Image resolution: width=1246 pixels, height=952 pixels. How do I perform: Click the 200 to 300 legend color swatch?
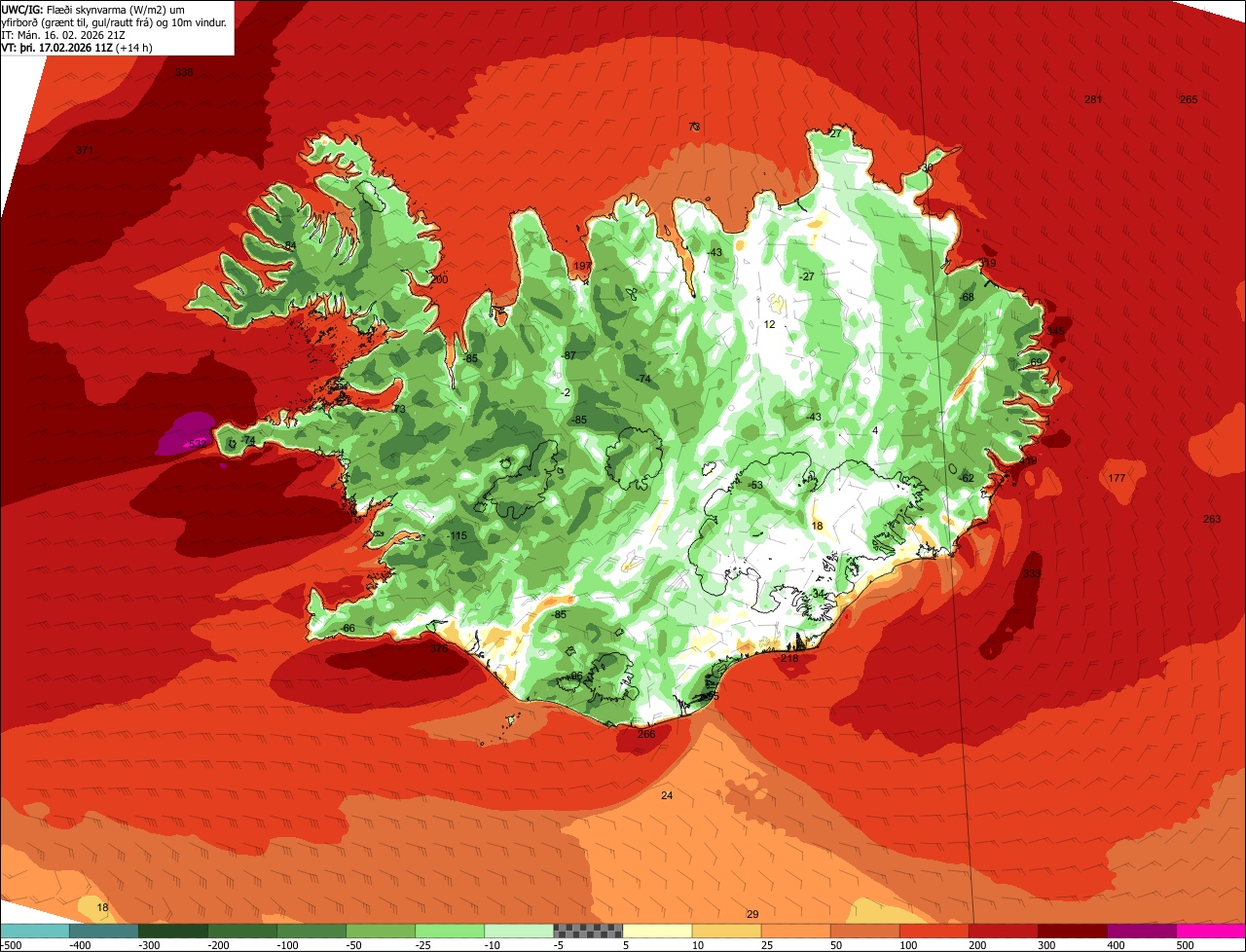[1002, 931]
